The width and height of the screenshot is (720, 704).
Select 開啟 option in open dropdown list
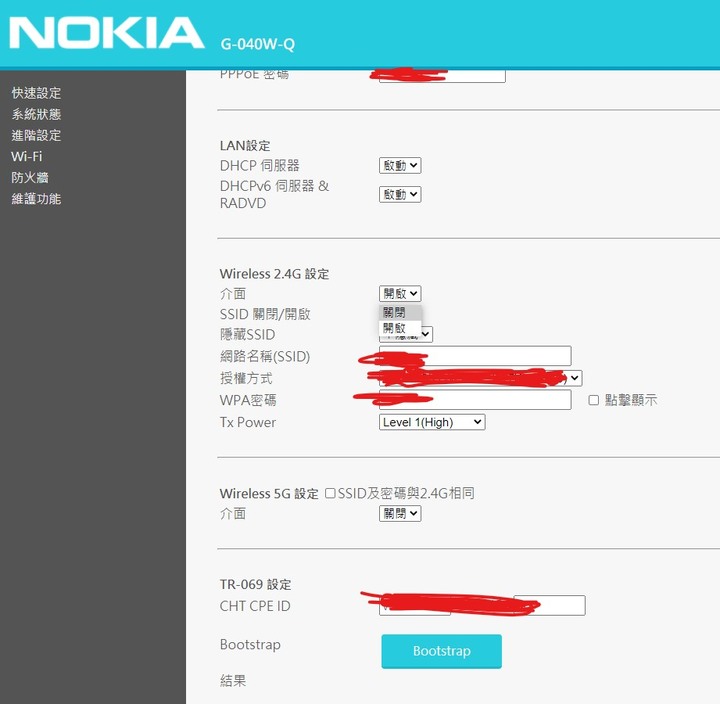click(x=400, y=328)
